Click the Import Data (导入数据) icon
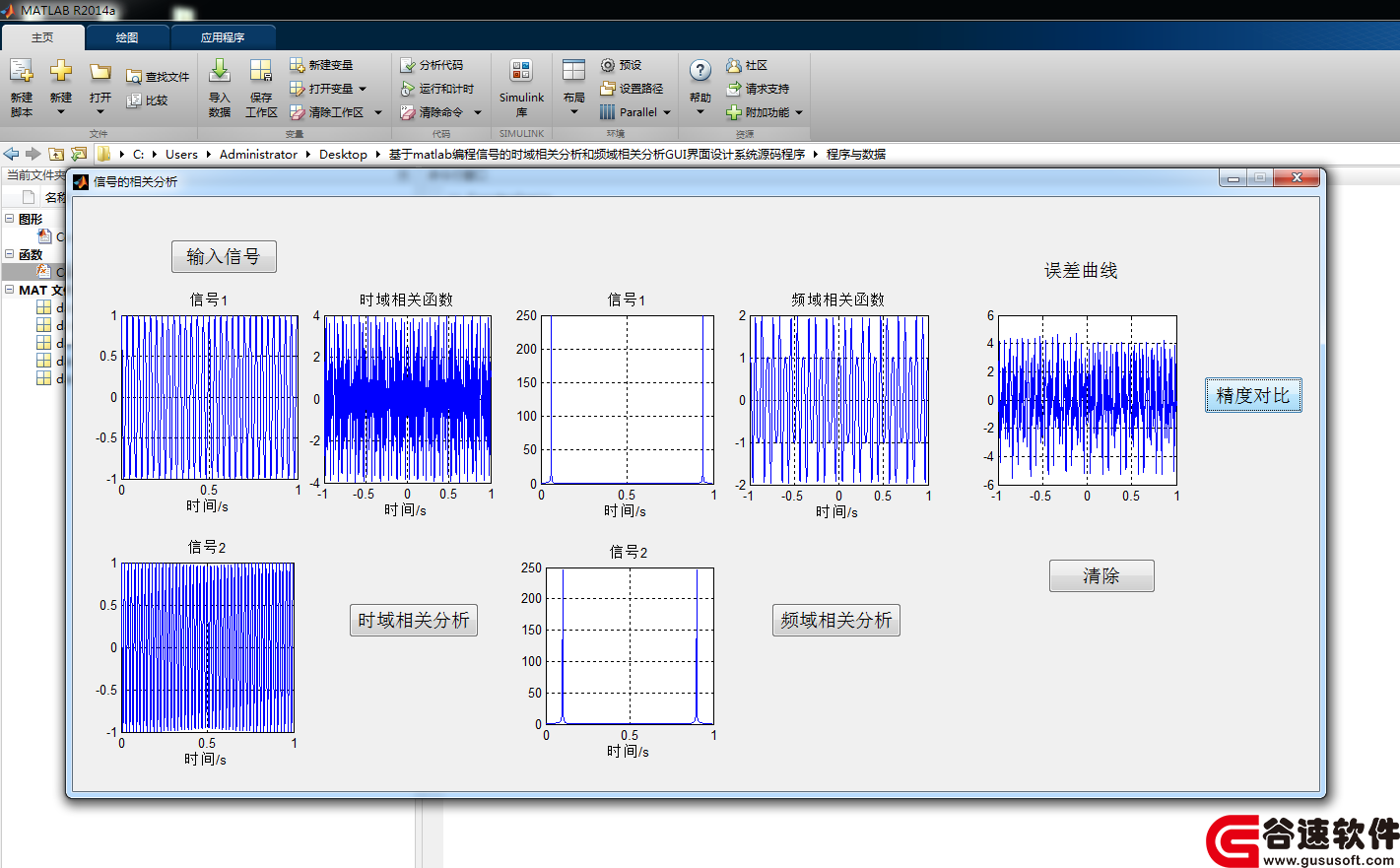The image size is (1400, 868). 220,71
